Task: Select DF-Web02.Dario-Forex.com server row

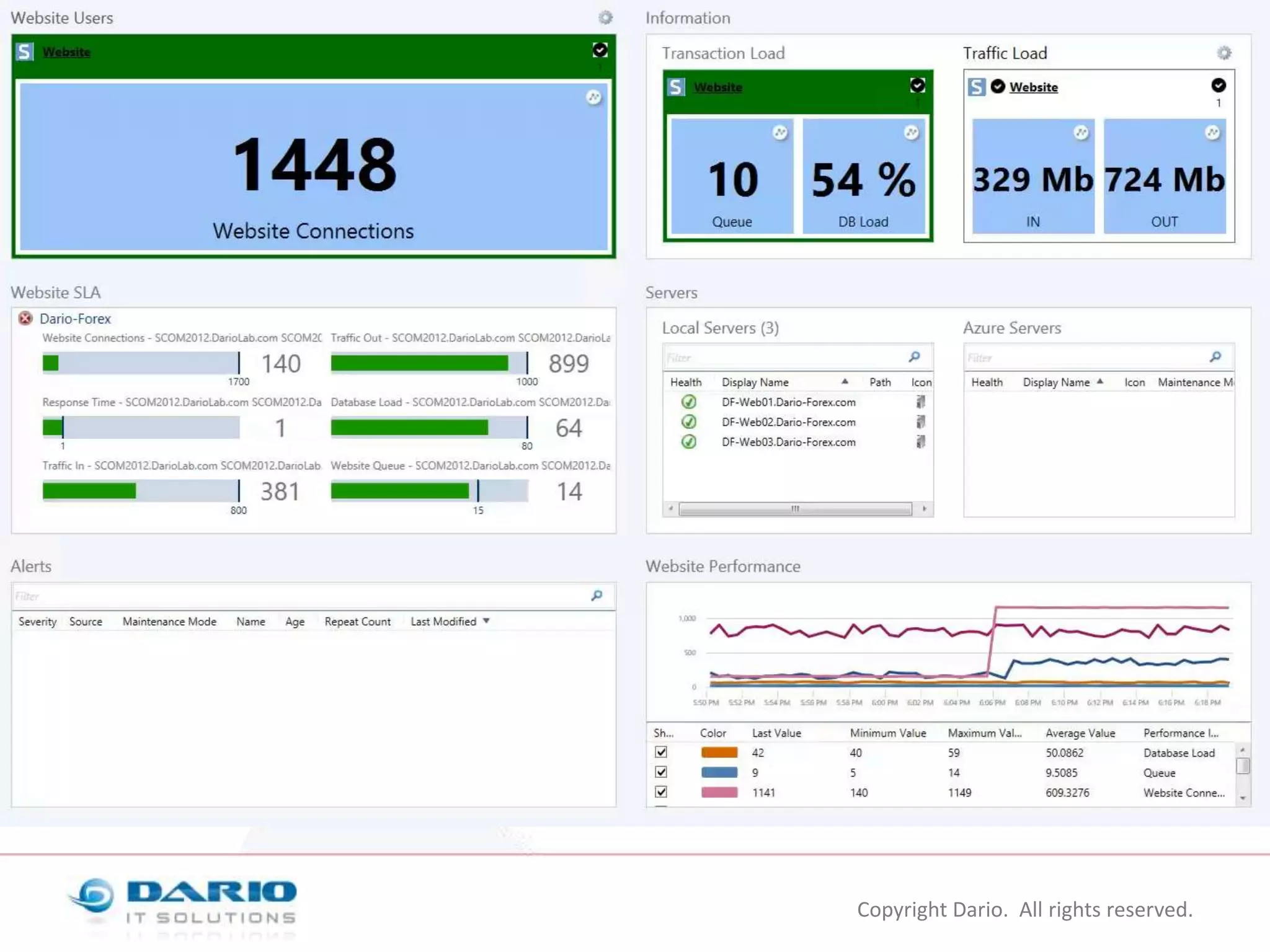Action: pos(788,422)
